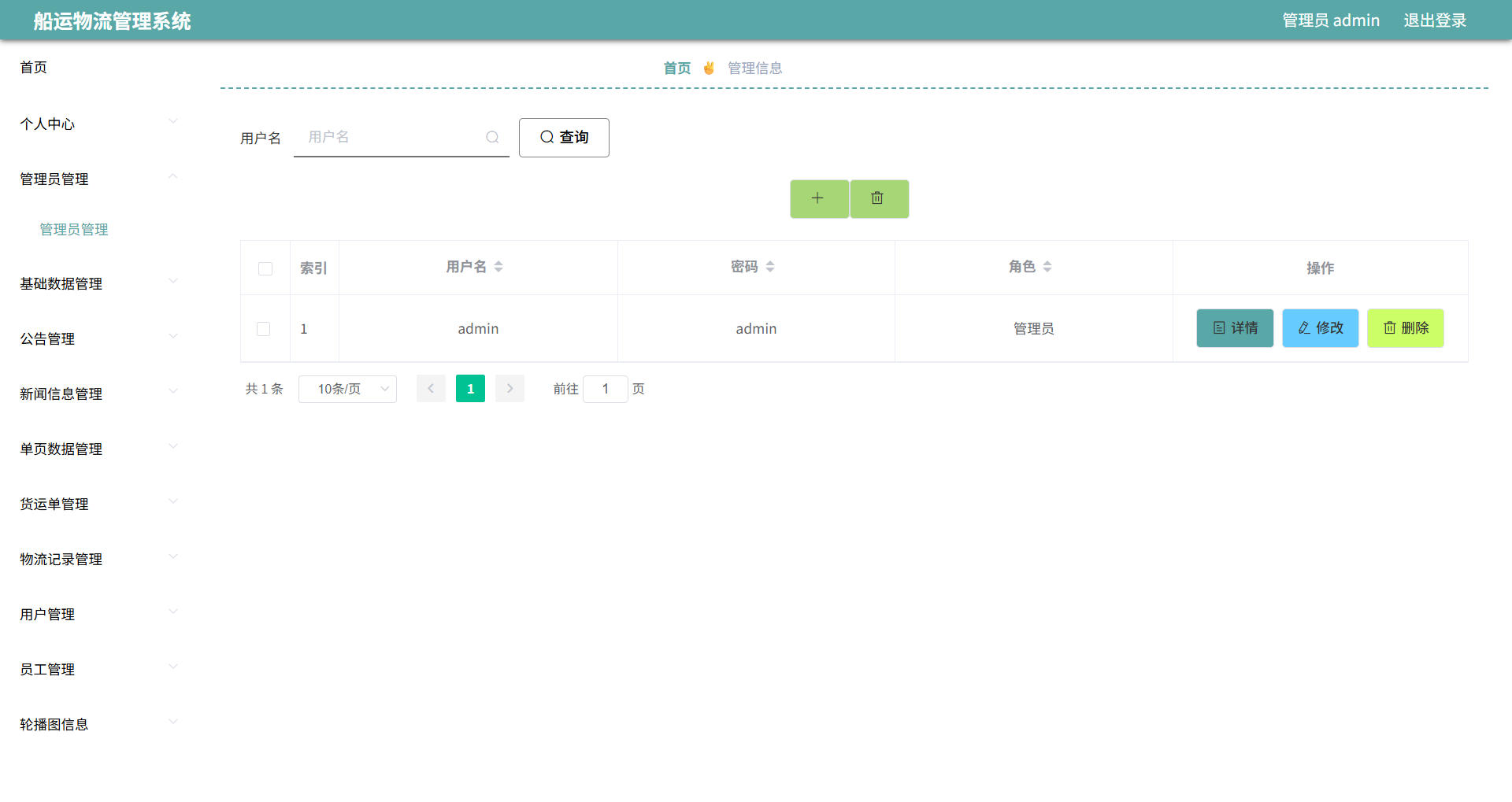The image size is (1512, 802).
Task: Collapse 管理员管理 parent menu
Action: pos(98,179)
